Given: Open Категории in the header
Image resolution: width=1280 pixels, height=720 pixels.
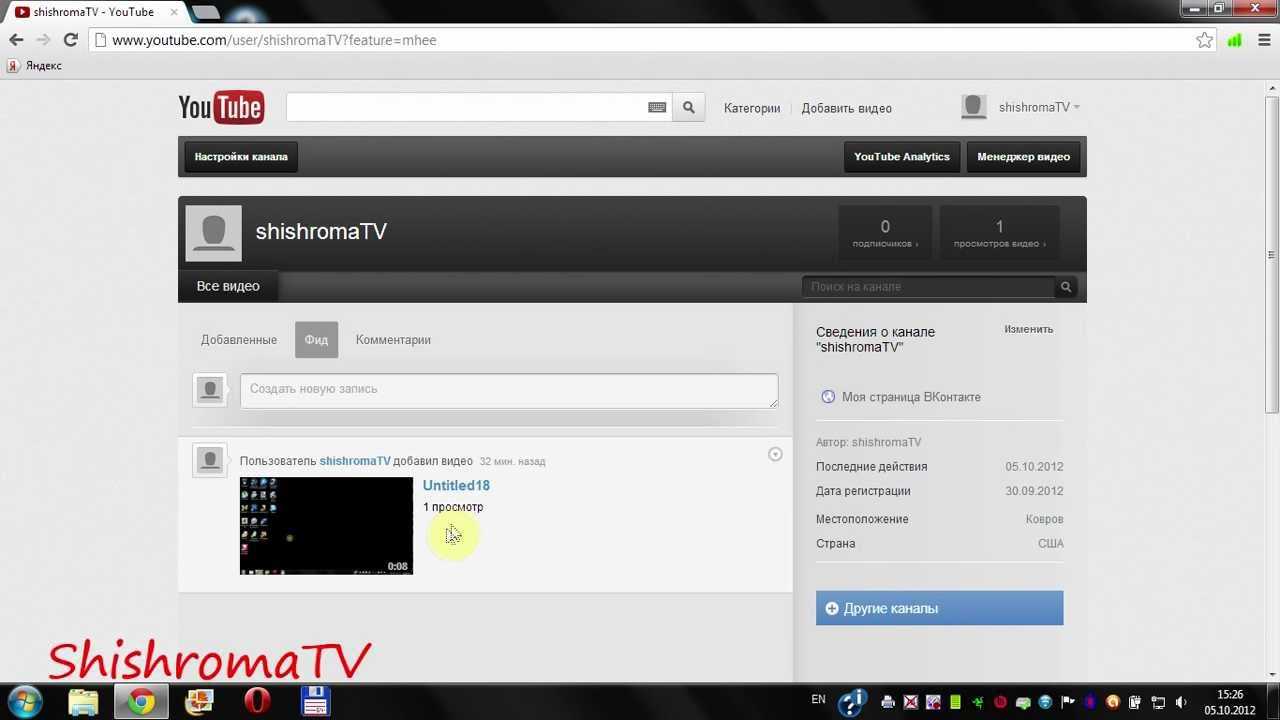Looking at the screenshot, I should click(x=752, y=108).
